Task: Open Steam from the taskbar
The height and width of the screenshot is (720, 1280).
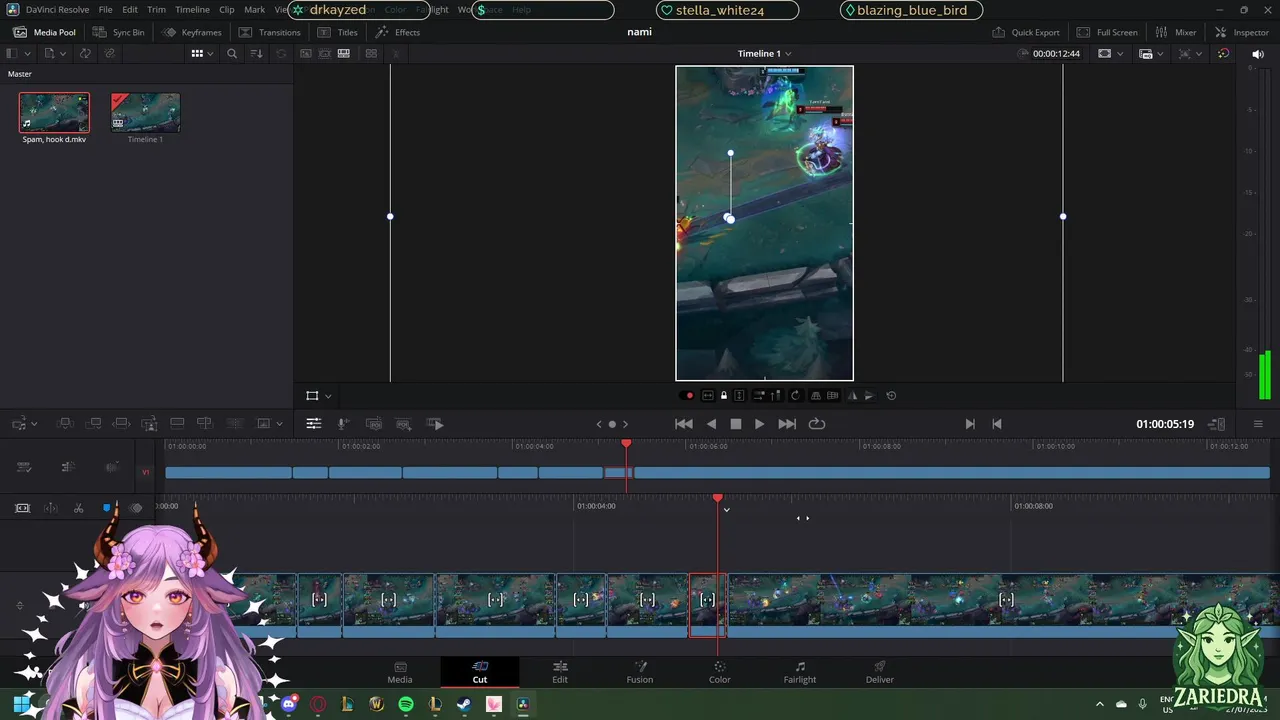Action: (x=464, y=704)
